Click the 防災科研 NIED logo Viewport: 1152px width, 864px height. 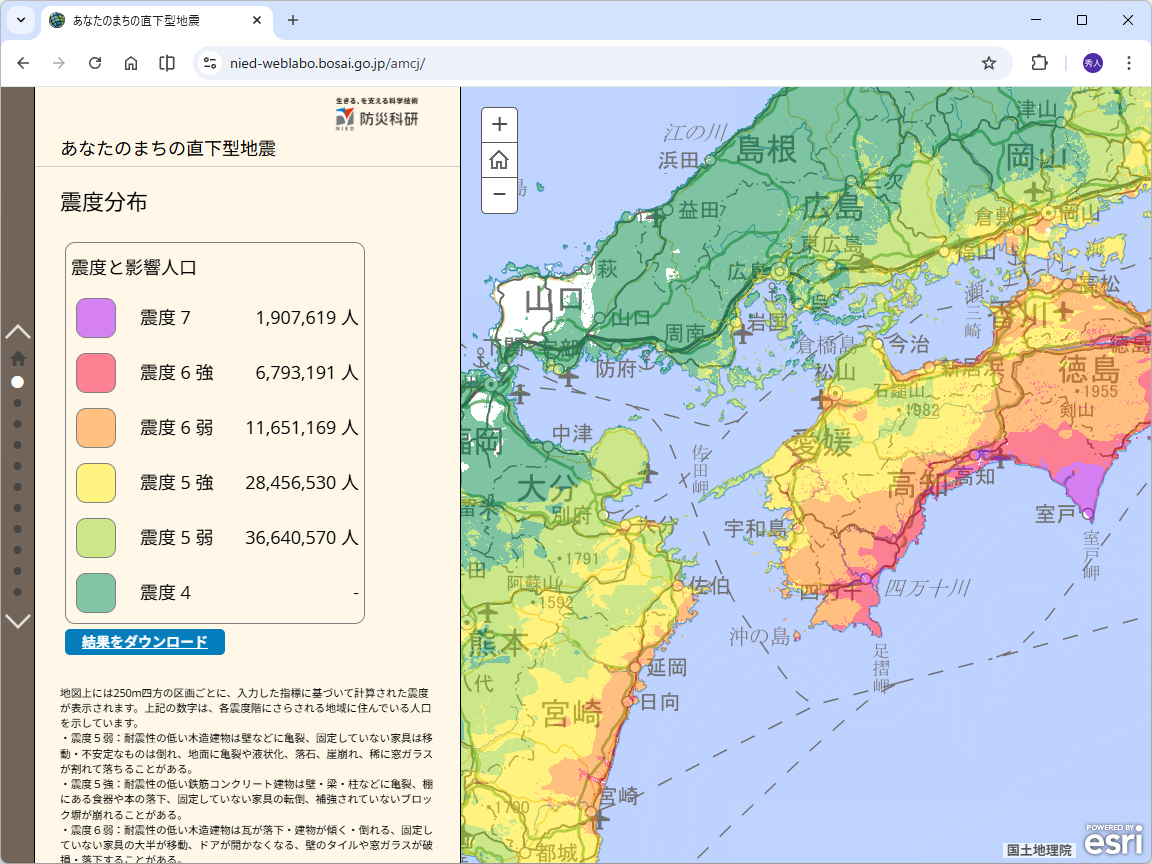point(374,114)
